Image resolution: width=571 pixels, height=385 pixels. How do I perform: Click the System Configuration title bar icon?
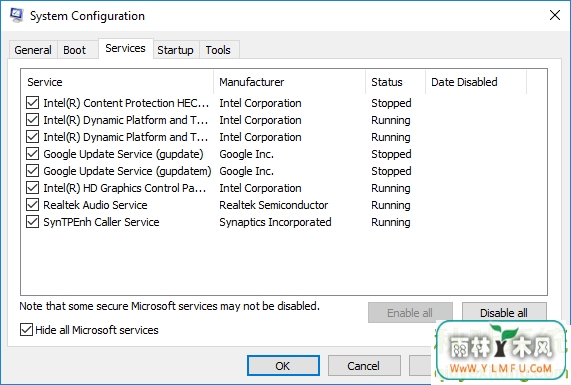(16, 16)
